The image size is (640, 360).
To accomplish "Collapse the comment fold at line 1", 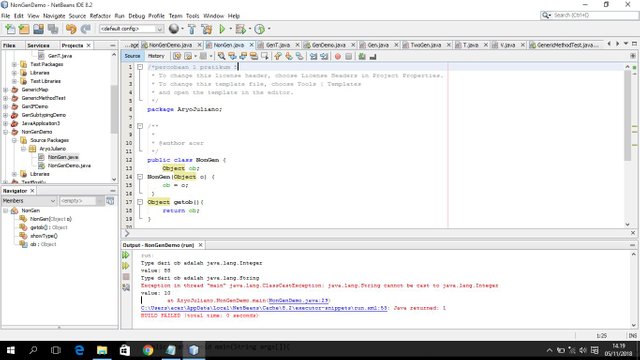I will pyautogui.click(x=140, y=67).
